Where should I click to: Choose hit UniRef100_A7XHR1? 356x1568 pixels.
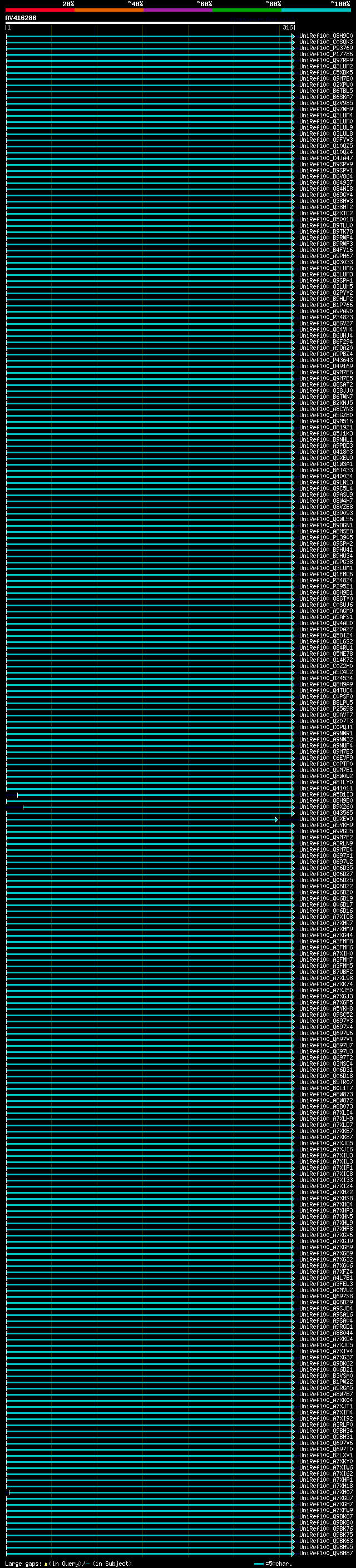(x=326, y=1479)
